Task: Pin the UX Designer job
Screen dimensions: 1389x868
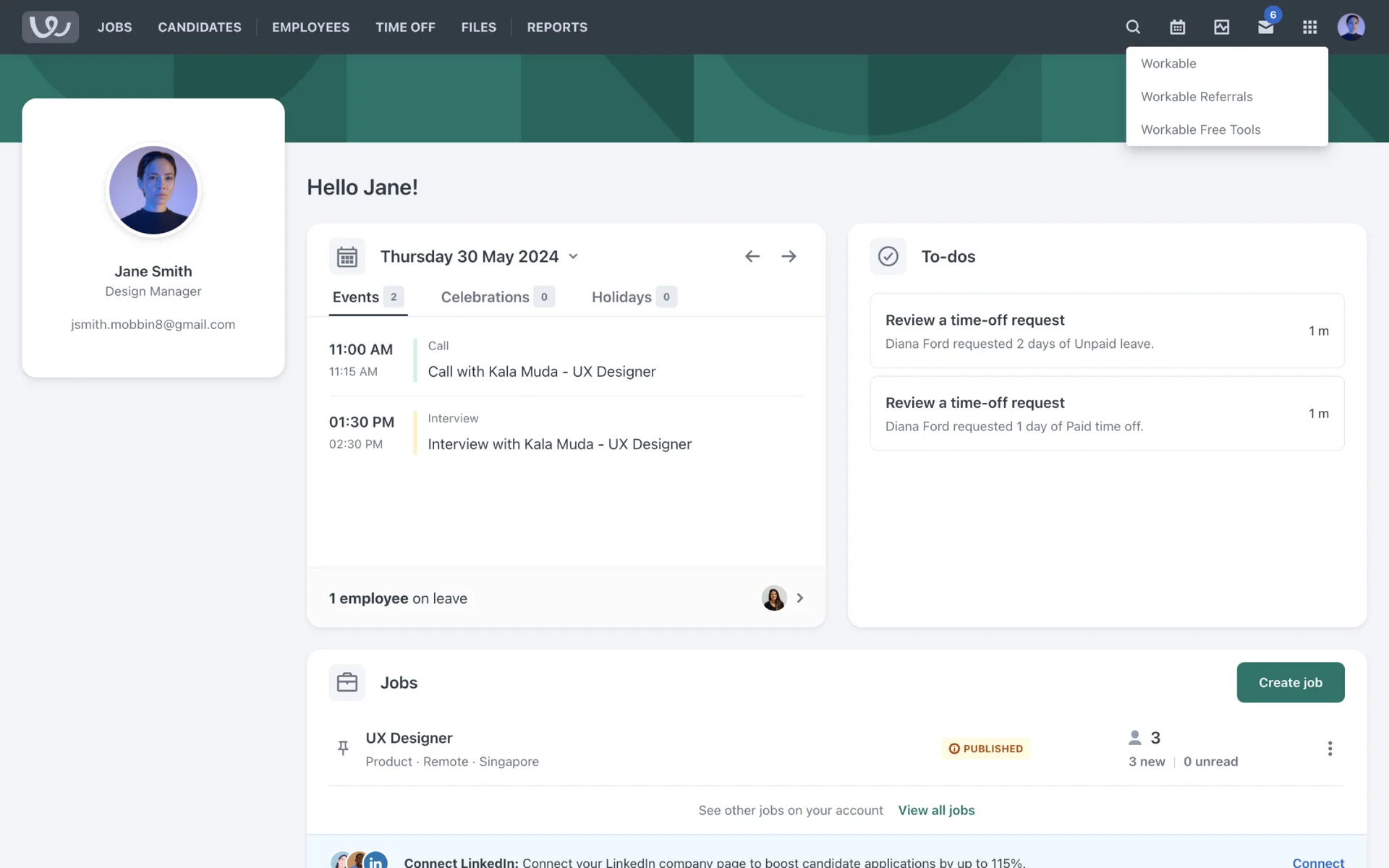Action: pos(343,748)
